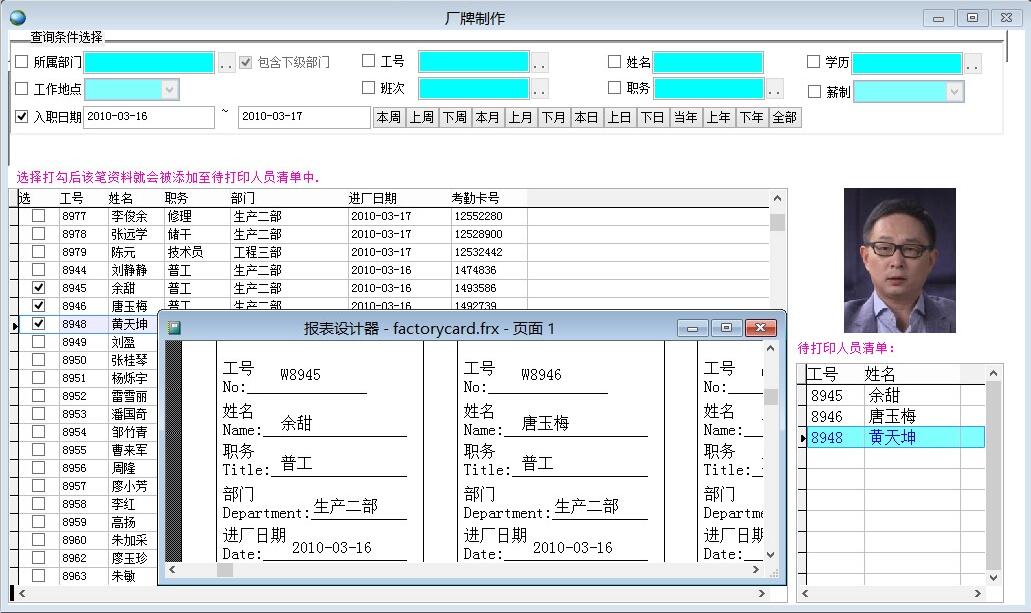Open department browse button next to 所属部门
Viewport: 1031px width, 613px height.
(227, 63)
